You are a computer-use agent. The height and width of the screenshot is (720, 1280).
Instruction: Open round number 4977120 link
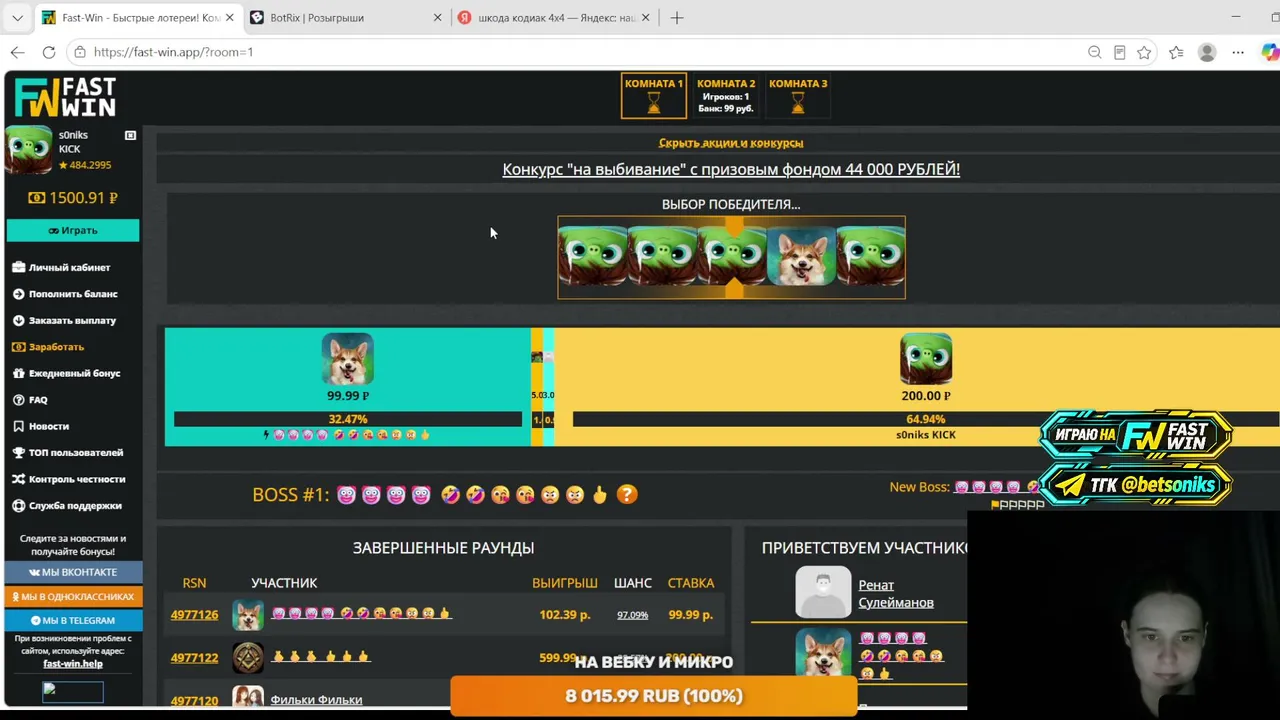coord(194,700)
